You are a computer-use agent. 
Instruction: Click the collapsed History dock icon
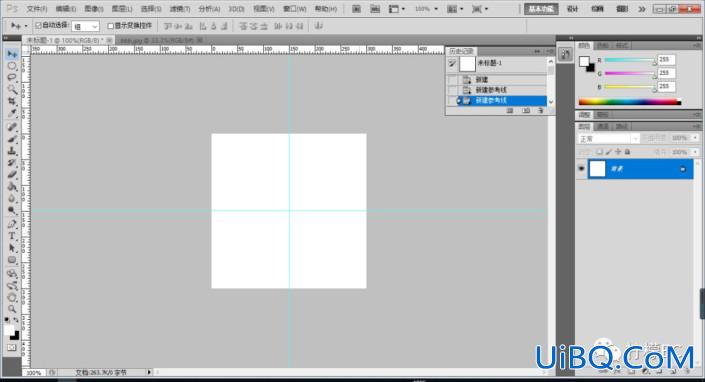[565, 55]
